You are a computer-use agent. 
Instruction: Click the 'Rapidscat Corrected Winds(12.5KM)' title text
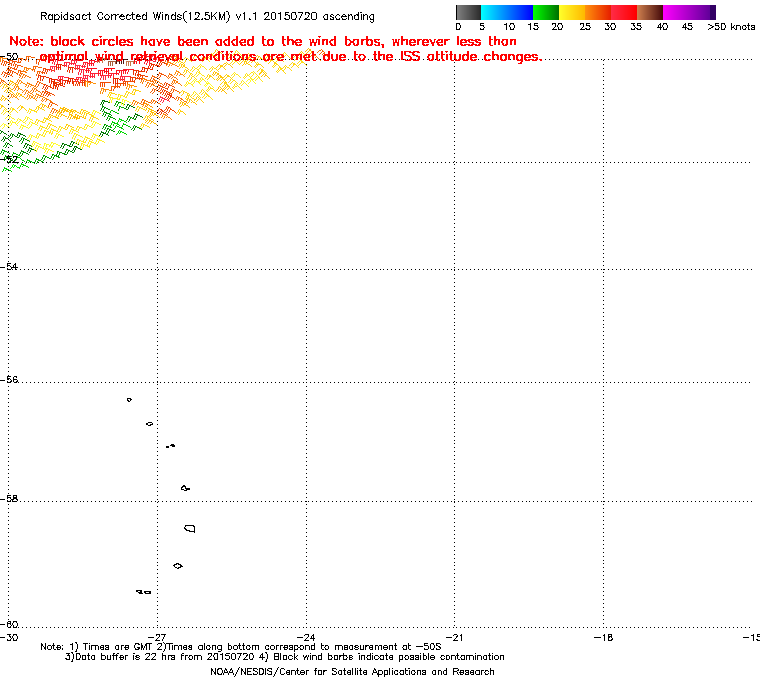(x=135, y=16)
